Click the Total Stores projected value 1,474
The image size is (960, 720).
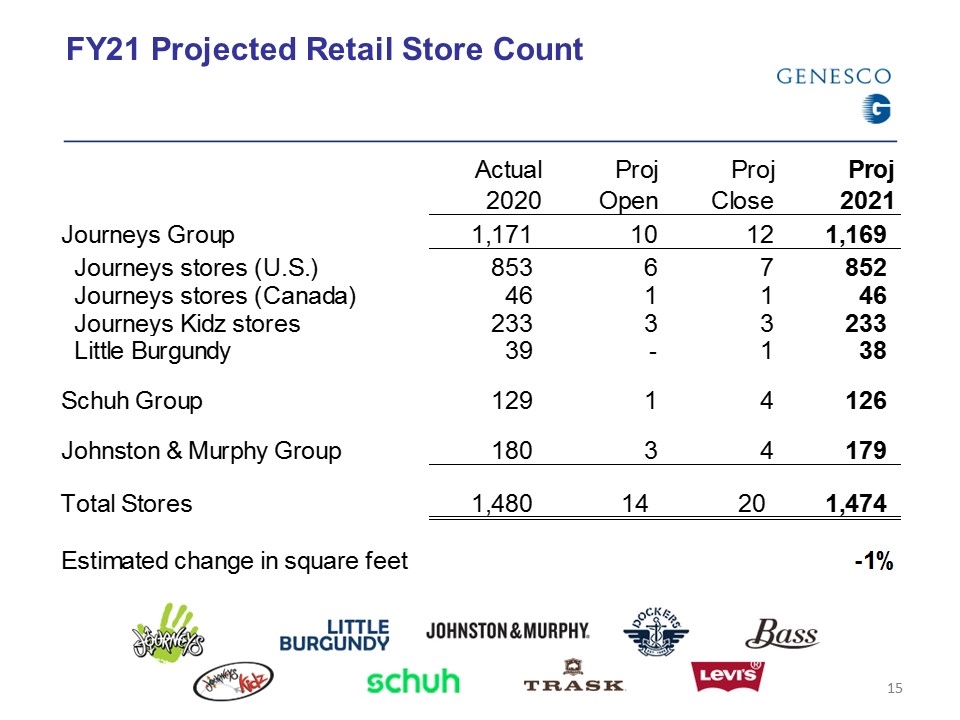[x=856, y=503]
